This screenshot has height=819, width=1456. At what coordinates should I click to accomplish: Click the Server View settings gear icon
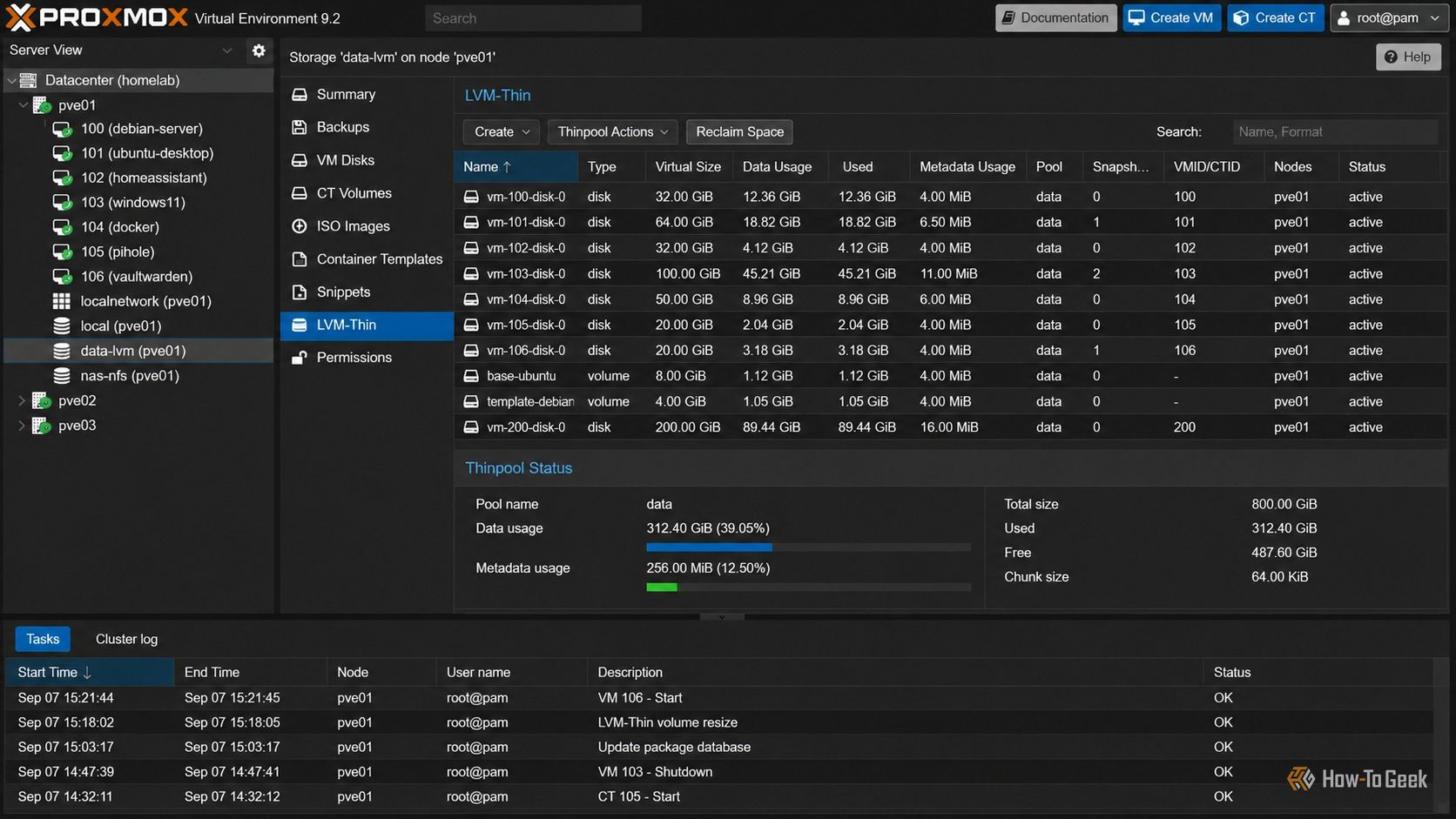(x=259, y=50)
